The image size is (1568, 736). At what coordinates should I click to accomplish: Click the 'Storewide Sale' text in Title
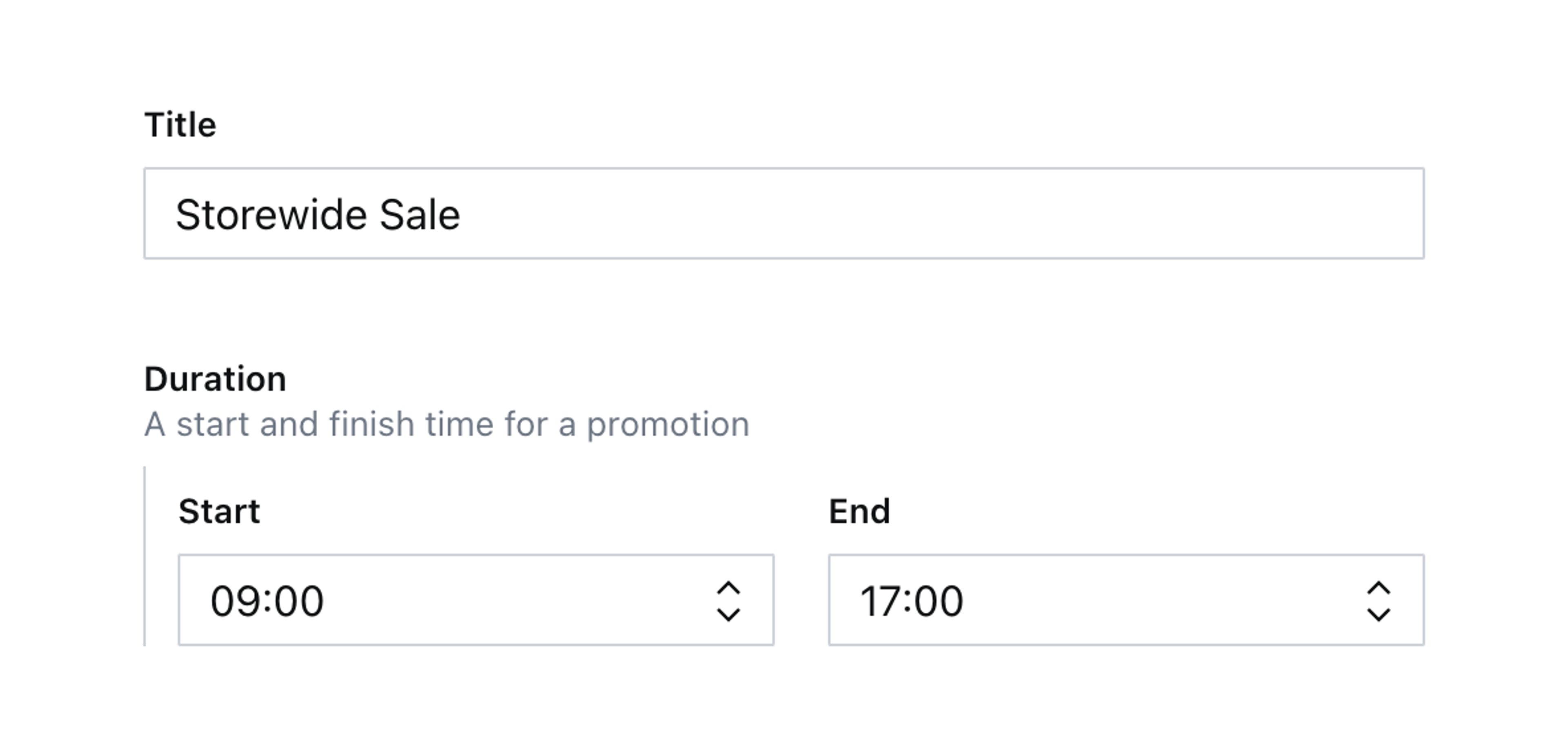click(x=317, y=215)
